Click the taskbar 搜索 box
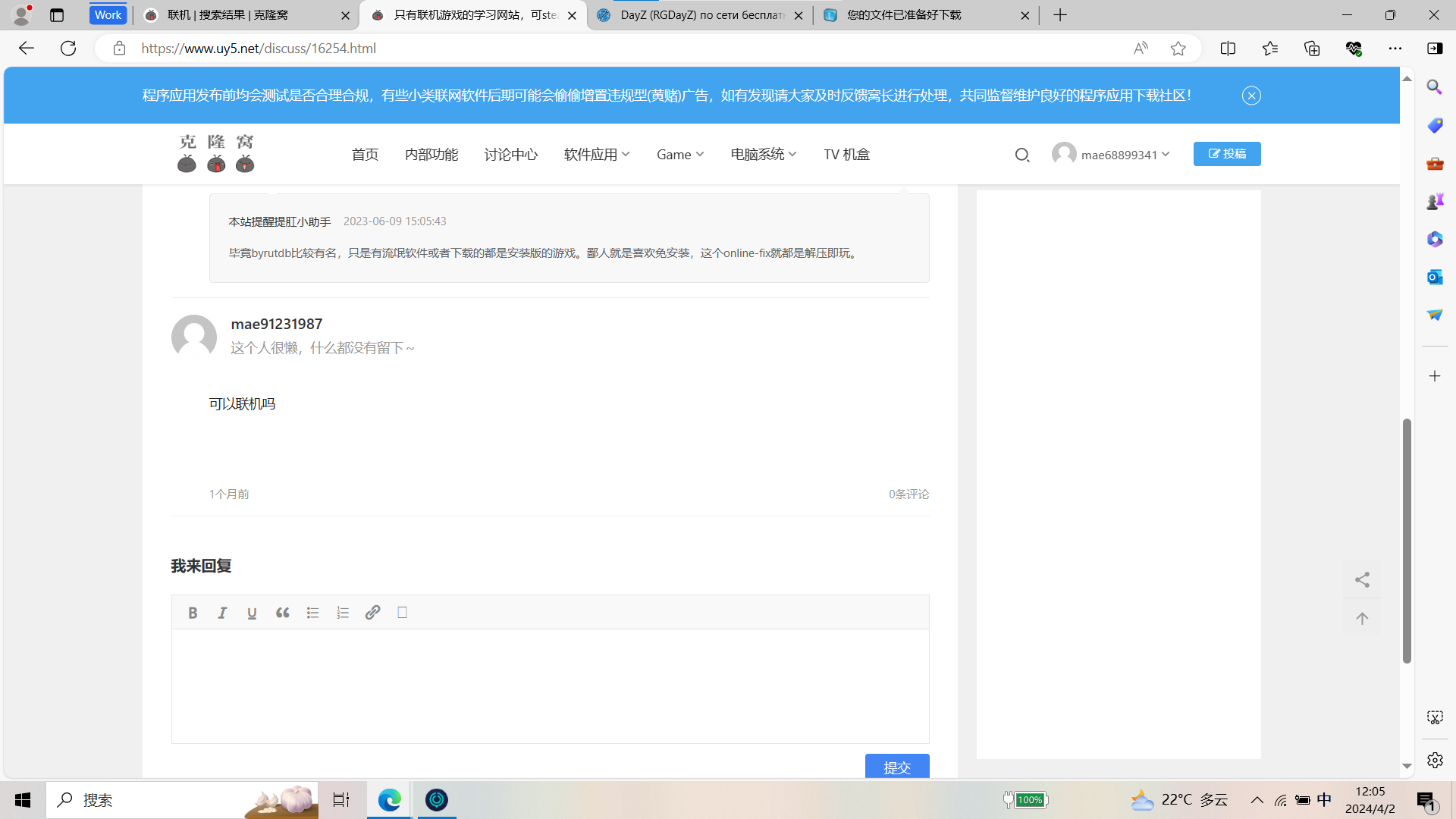This screenshot has height=819, width=1456. coord(182,800)
